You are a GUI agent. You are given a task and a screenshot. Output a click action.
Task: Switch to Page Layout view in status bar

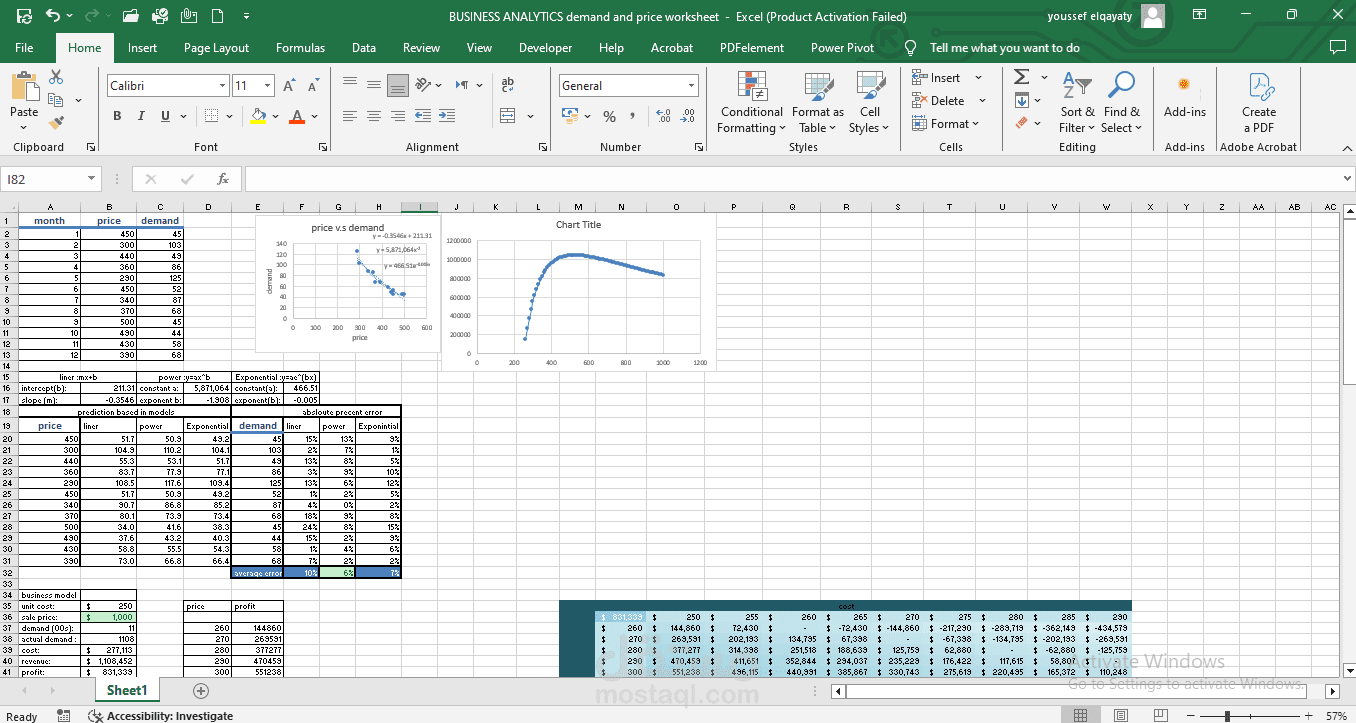click(x=1120, y=716)
